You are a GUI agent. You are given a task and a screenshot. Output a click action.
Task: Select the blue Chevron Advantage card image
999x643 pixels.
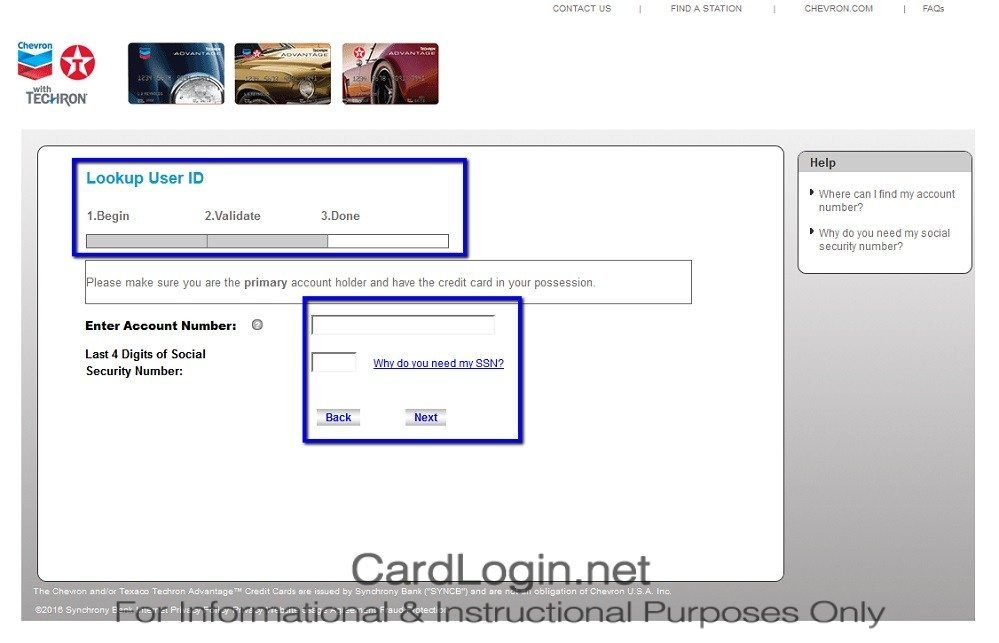(x=176, y=74)
